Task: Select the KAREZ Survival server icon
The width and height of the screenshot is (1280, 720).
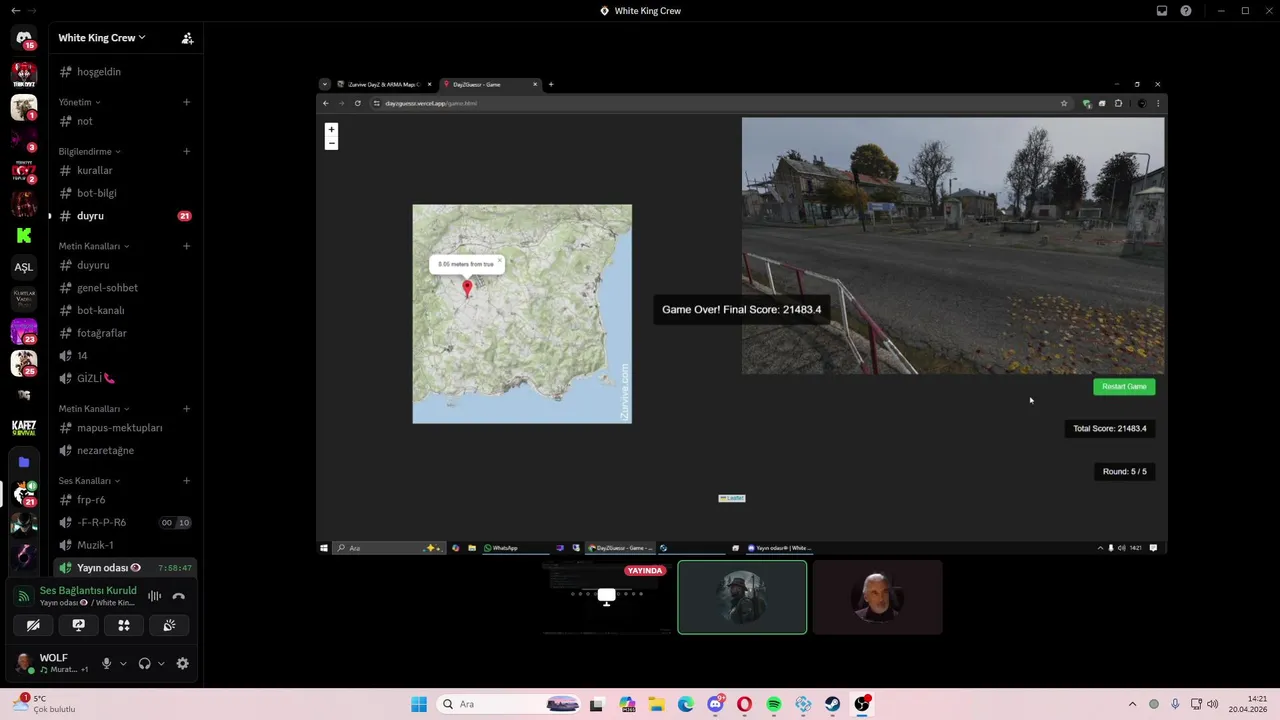Action: 24,428
